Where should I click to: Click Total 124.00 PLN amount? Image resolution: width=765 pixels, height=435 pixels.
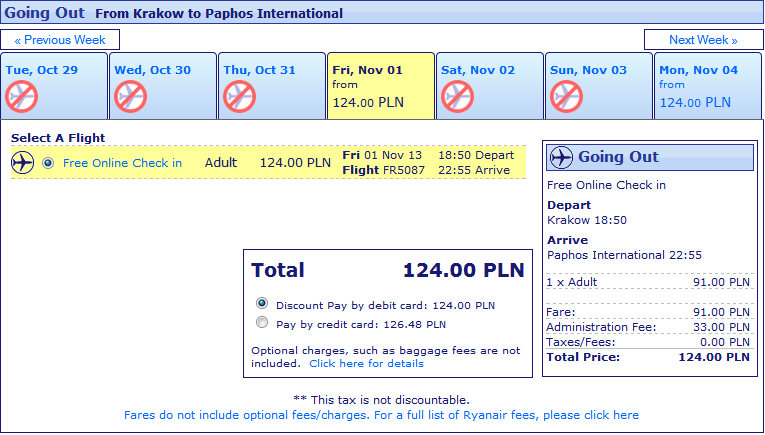463,270
